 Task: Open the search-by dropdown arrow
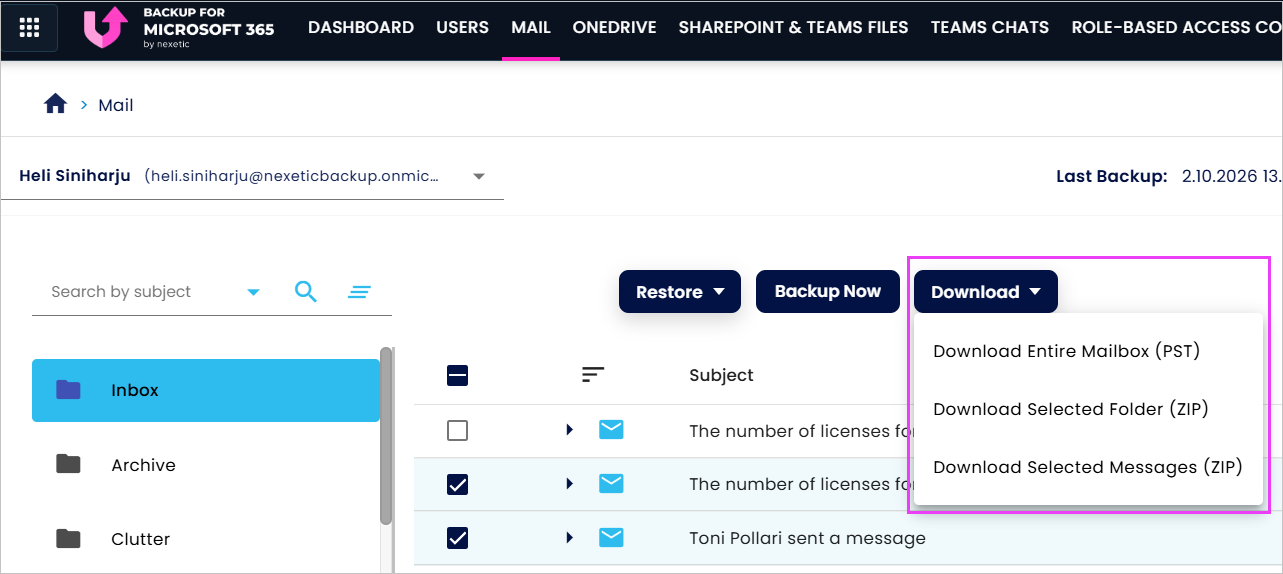253,292
